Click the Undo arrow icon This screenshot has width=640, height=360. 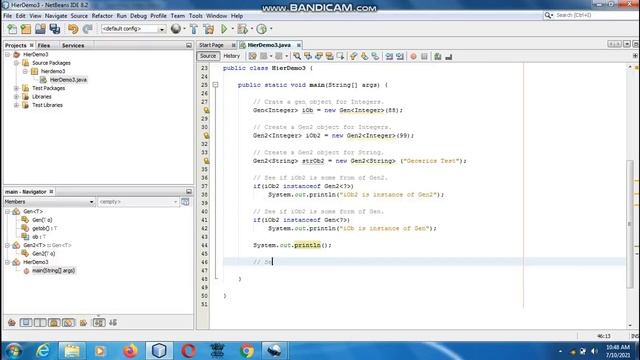[73, 29]
